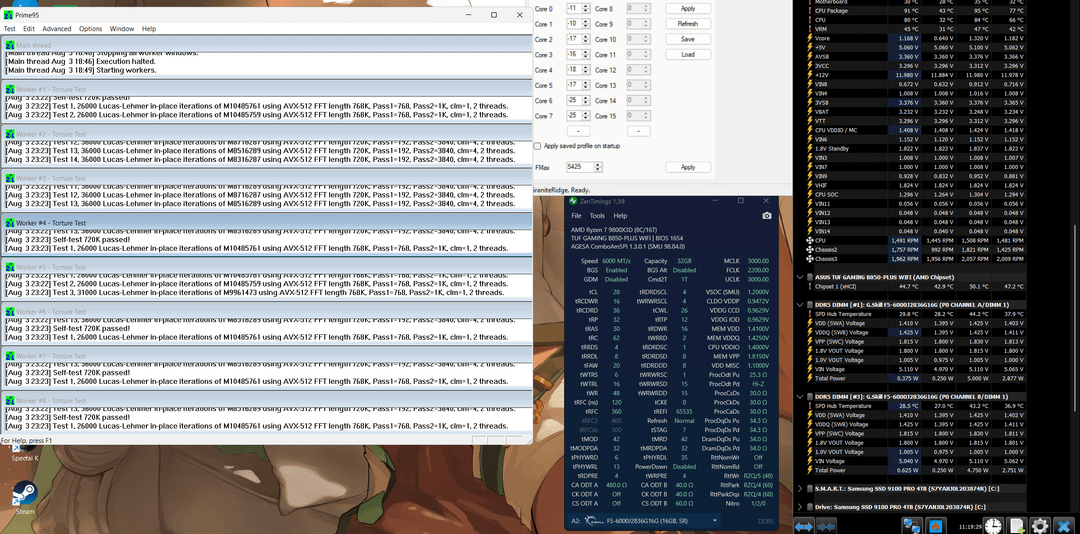Open Steam desktop shortcut
Image resolution: width=1080 pixels, height=534 pixels.
25,495
